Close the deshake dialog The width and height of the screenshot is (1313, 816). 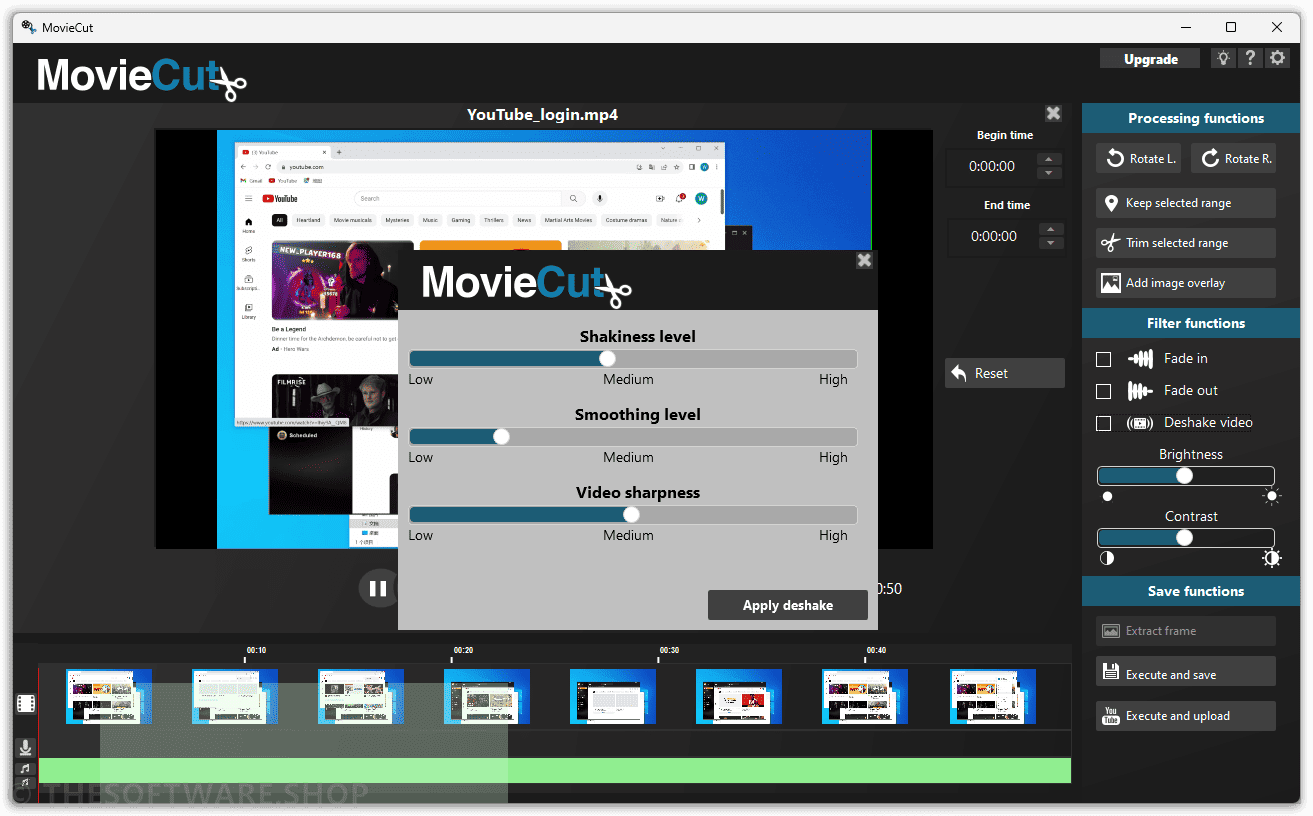(864, 260)
